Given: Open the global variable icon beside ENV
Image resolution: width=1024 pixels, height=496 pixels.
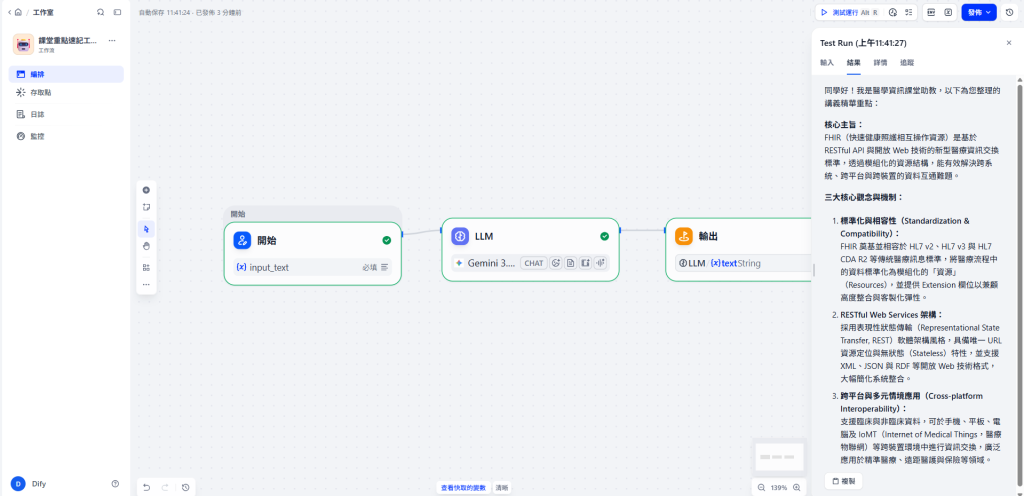Looking at the screenshot, I should (948, 12).
